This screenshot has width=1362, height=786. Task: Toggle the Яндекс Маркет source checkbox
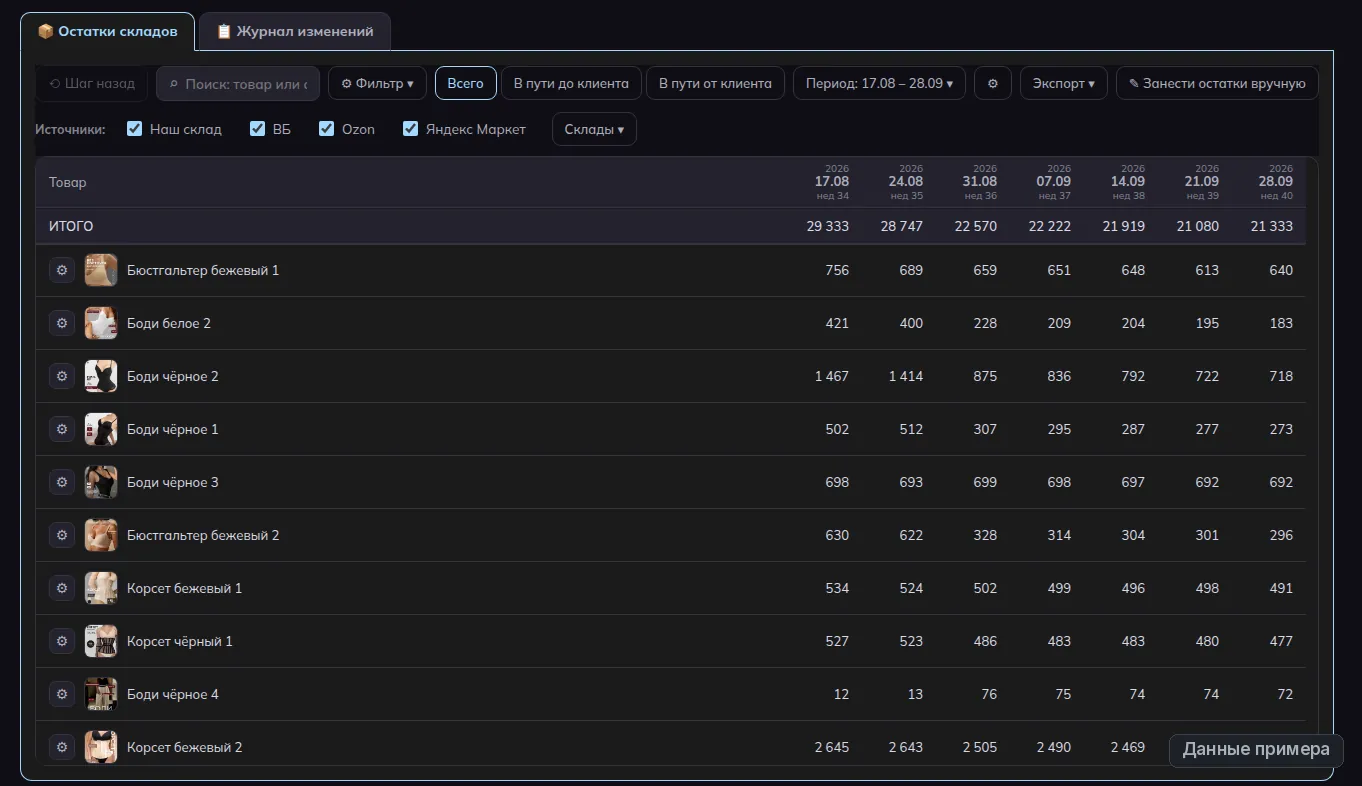click(410, 129)
